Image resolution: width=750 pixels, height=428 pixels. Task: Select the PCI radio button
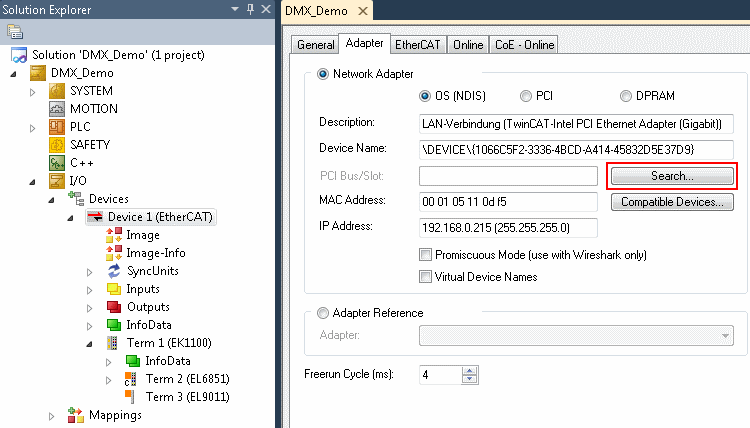526,96
